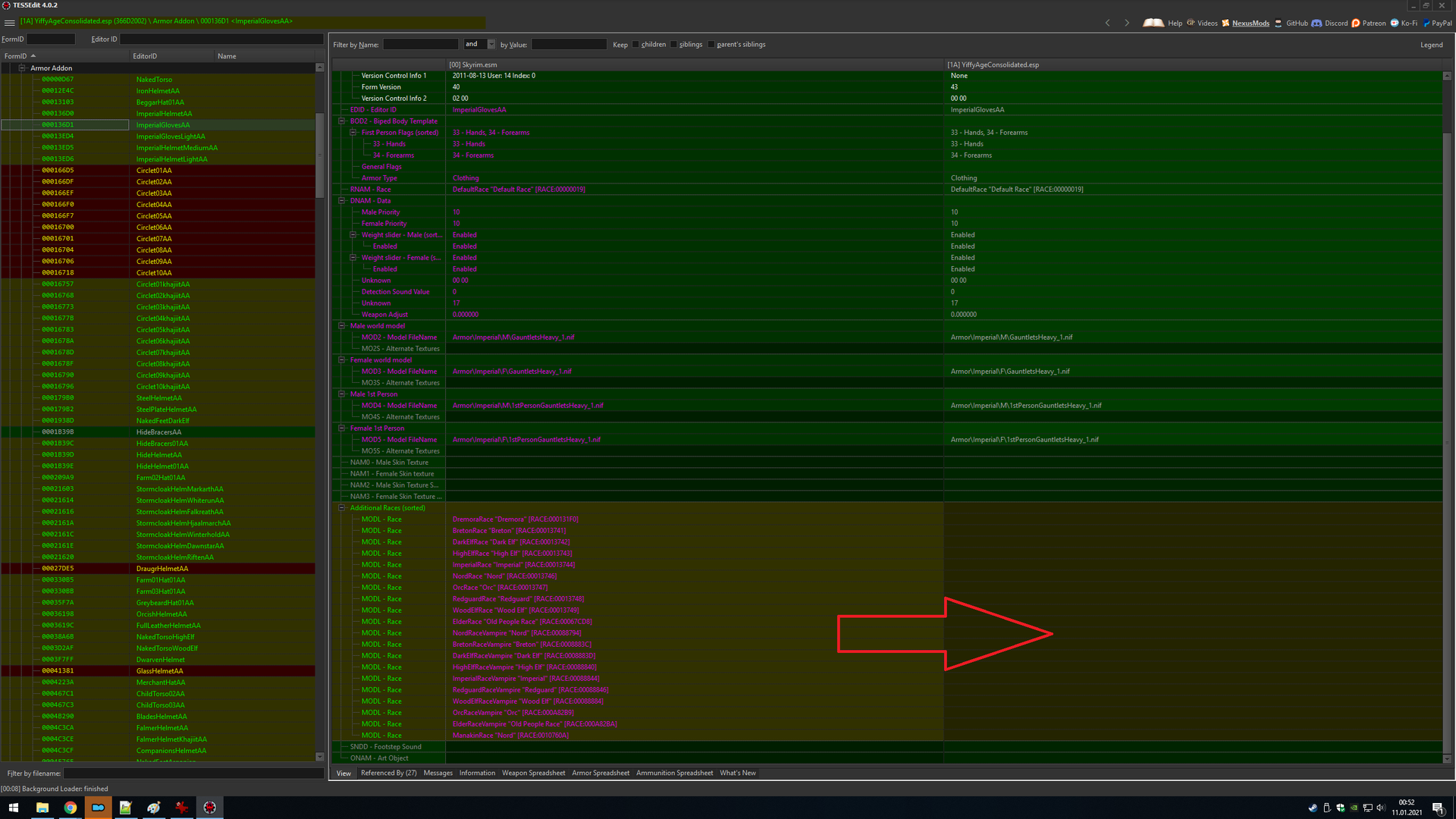Open the hamburger main menu icon

9,22
